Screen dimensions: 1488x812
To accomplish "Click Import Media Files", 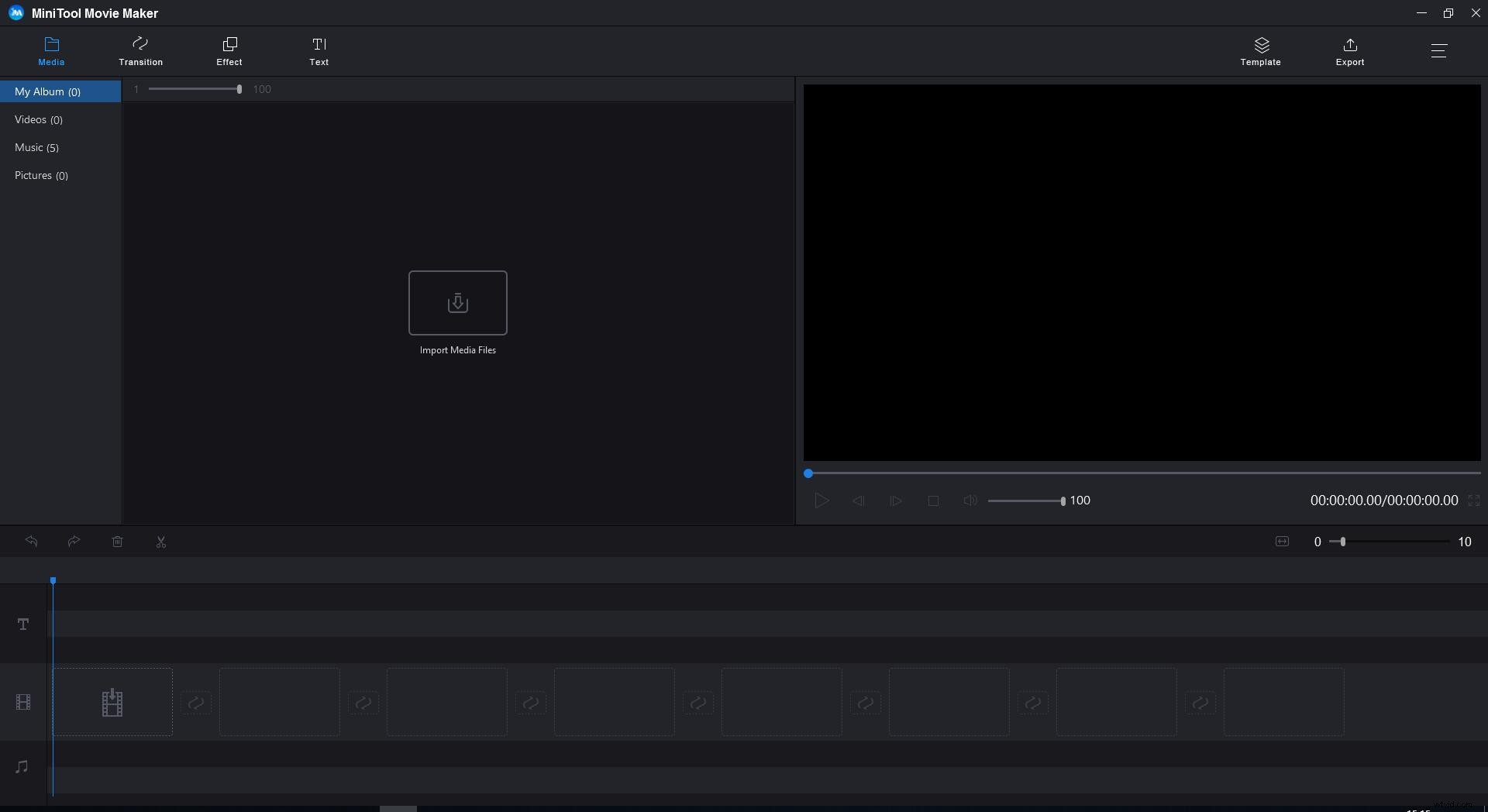I will [x=457, y=304].
